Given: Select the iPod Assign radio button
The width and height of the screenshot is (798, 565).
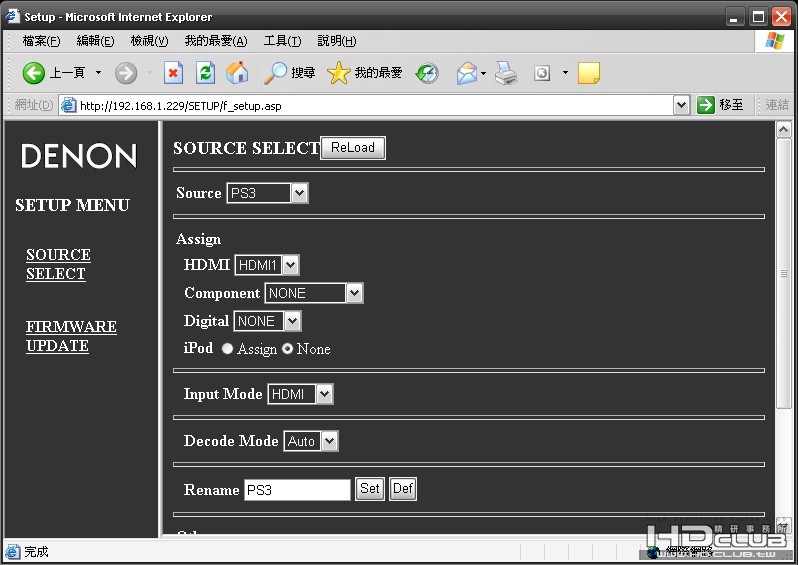Looking at the screenshot, I should 227,349.
